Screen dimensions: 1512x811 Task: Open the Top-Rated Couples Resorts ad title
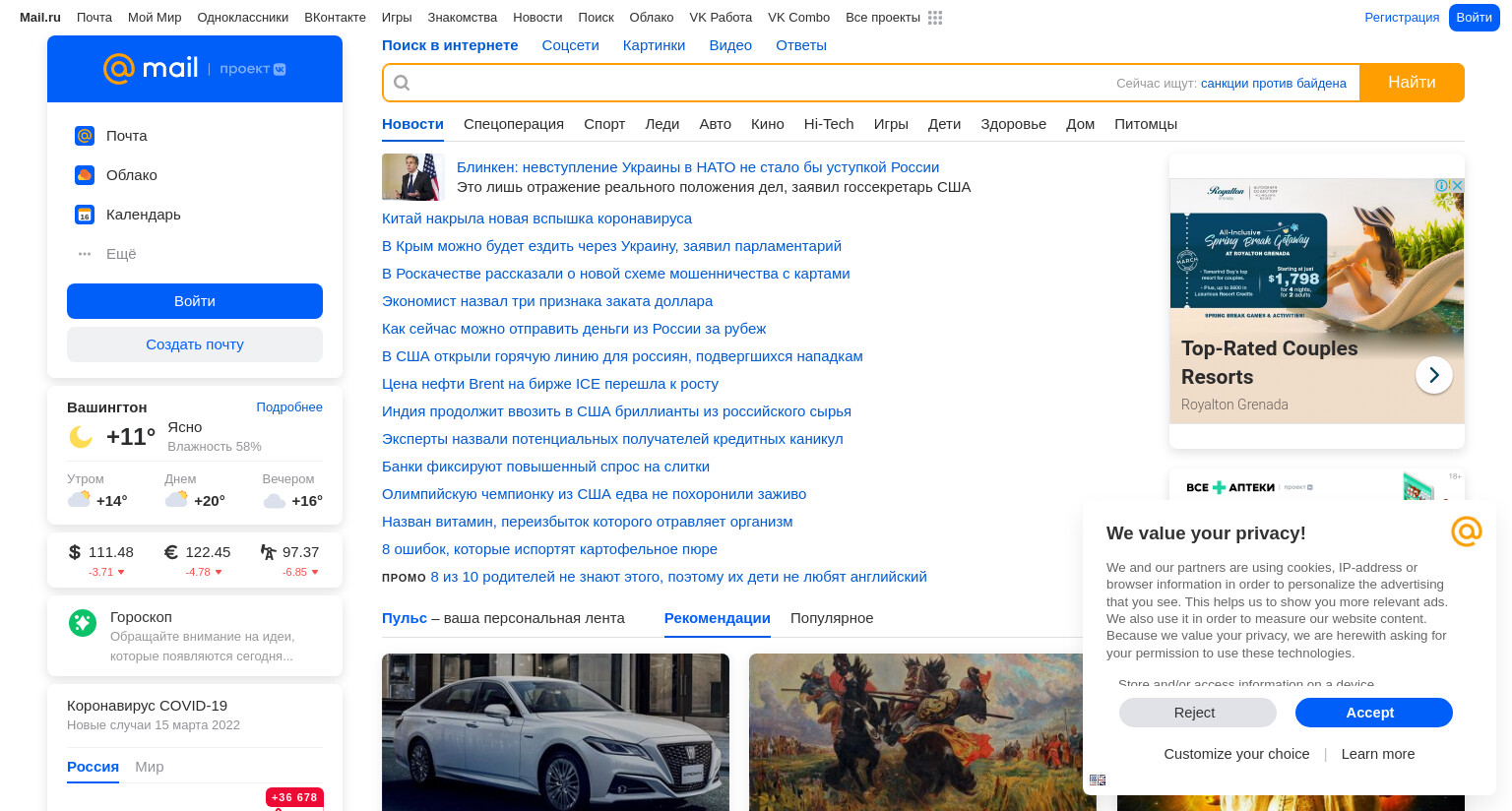(1270, 362)
